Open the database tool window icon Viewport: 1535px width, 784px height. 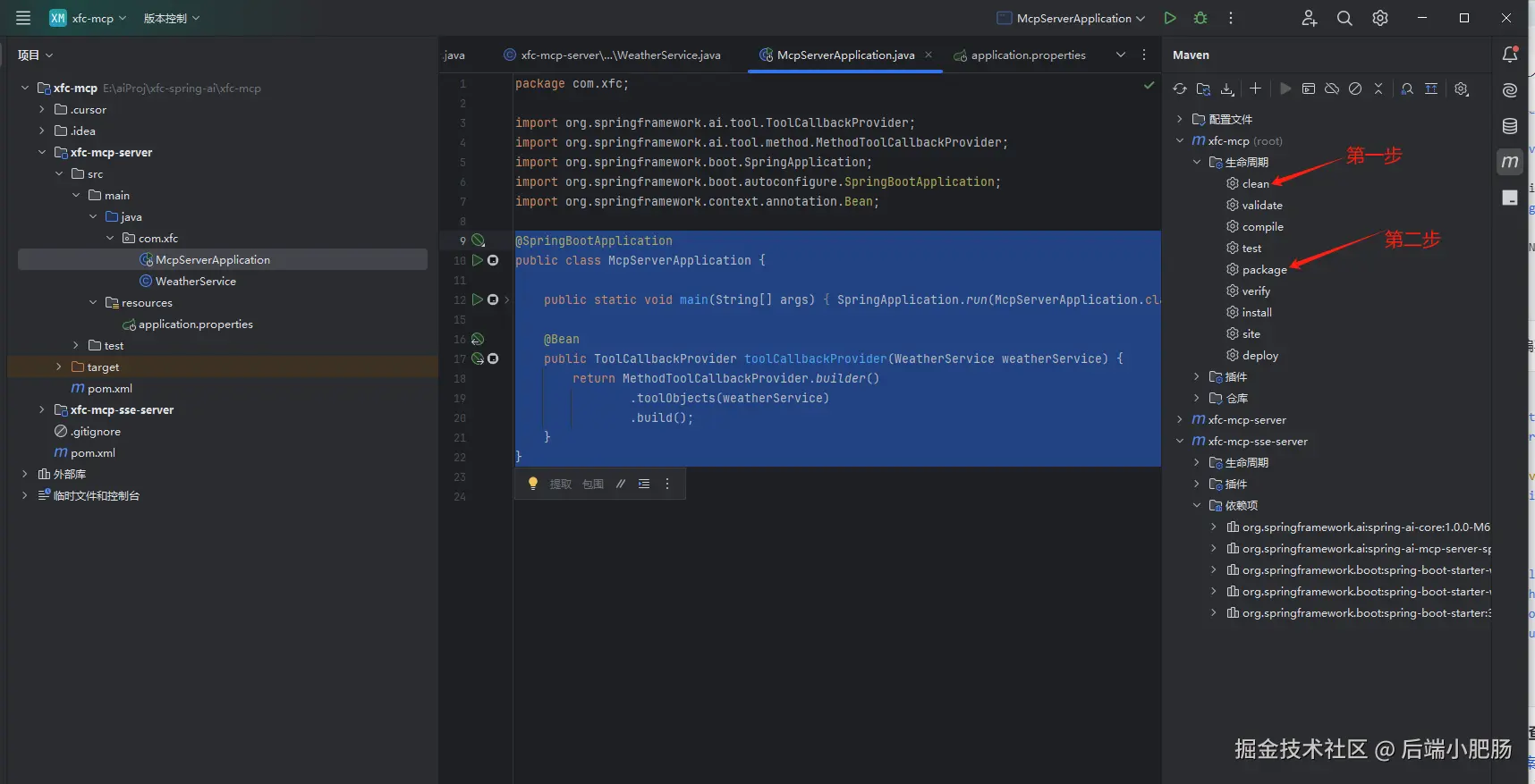point(1510,126)
